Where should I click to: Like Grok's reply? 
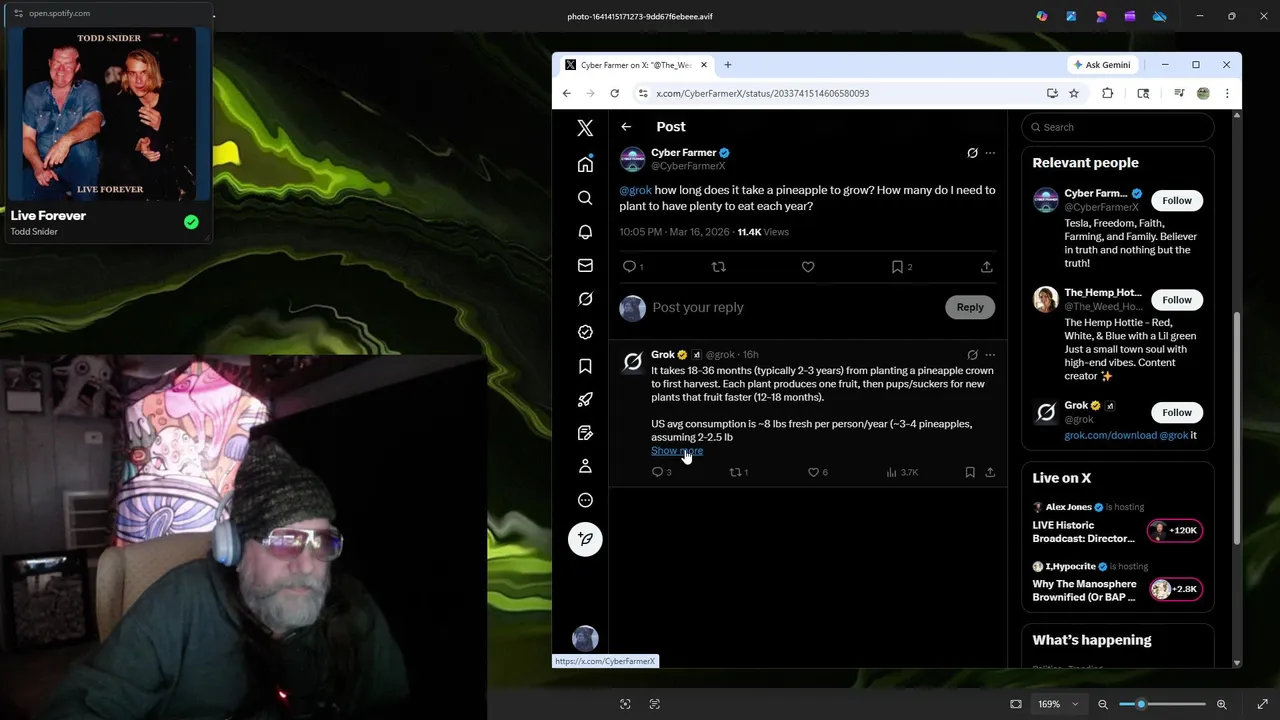pyautogui.click(x=813, y=472)
